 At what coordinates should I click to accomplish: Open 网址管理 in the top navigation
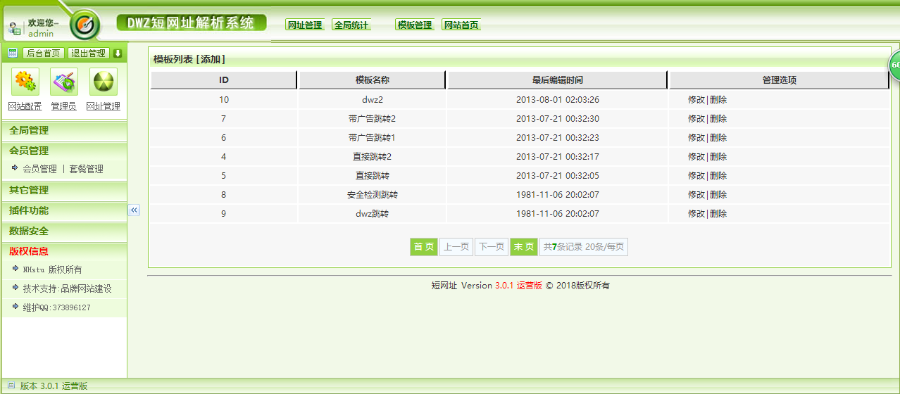(305, 25)
